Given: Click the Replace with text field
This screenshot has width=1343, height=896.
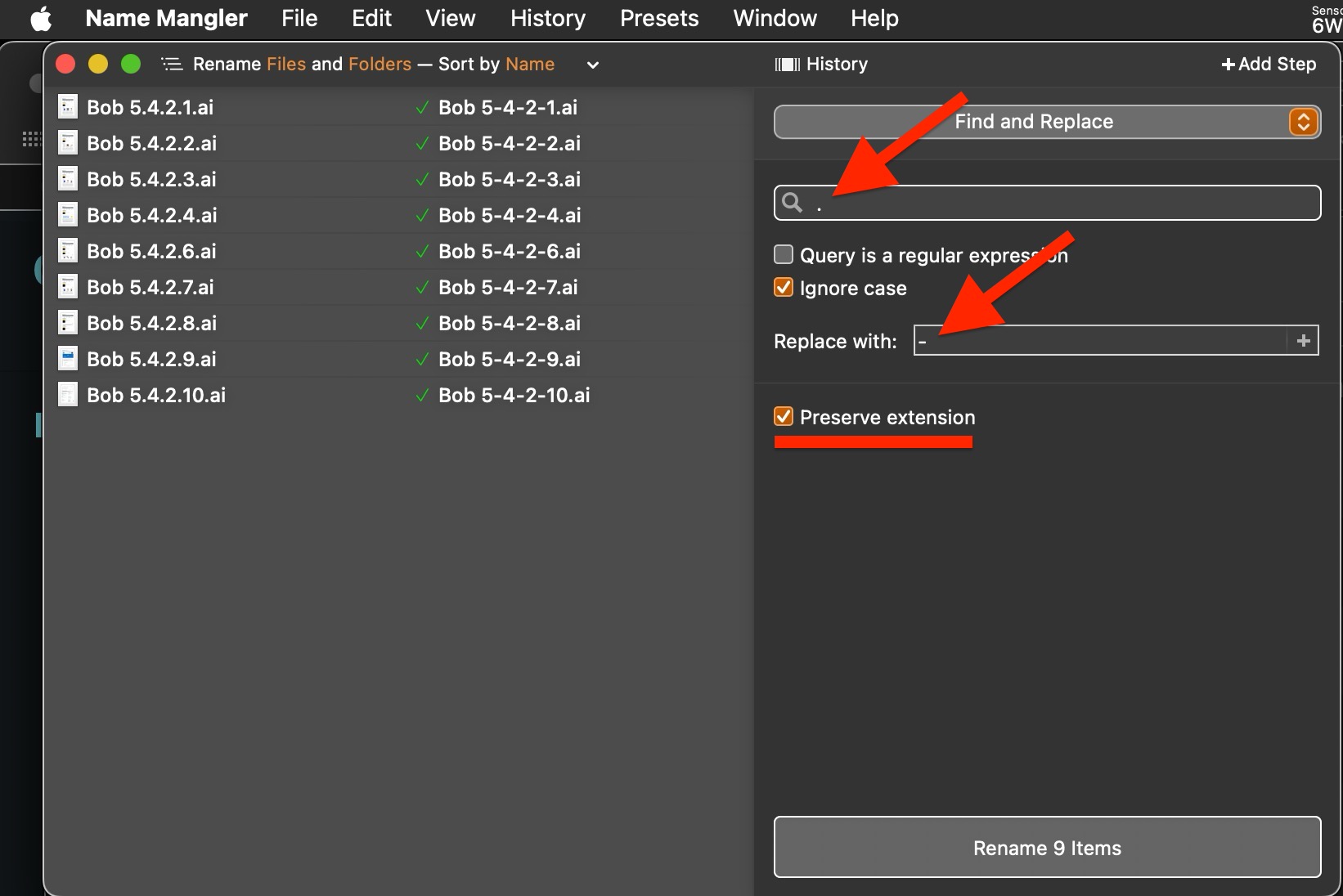Looking at the screenshot, I should click(1100, 340).
